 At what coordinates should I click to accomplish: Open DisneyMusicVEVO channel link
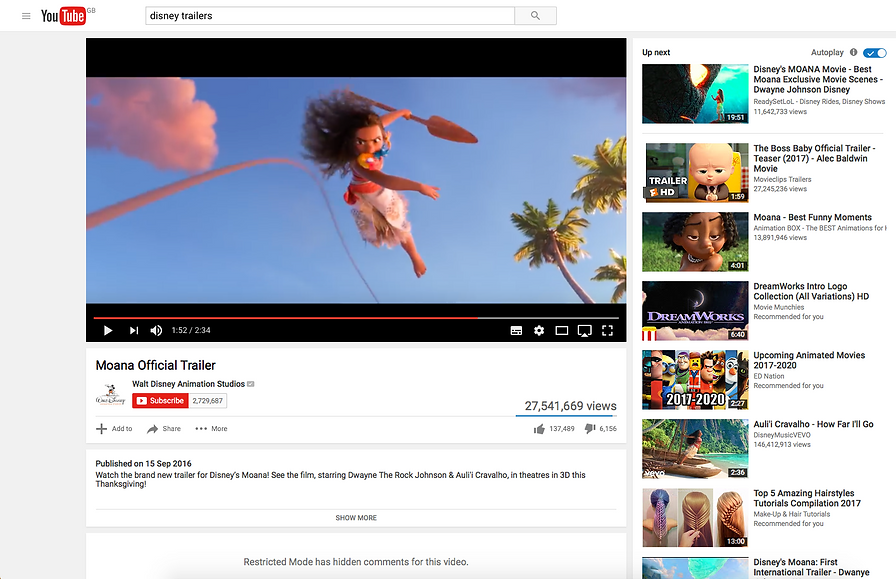(782, 435)
